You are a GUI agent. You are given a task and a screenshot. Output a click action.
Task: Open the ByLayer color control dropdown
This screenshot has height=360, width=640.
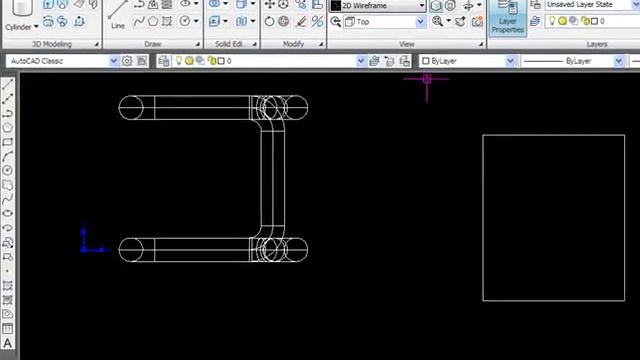coord(510,61)
